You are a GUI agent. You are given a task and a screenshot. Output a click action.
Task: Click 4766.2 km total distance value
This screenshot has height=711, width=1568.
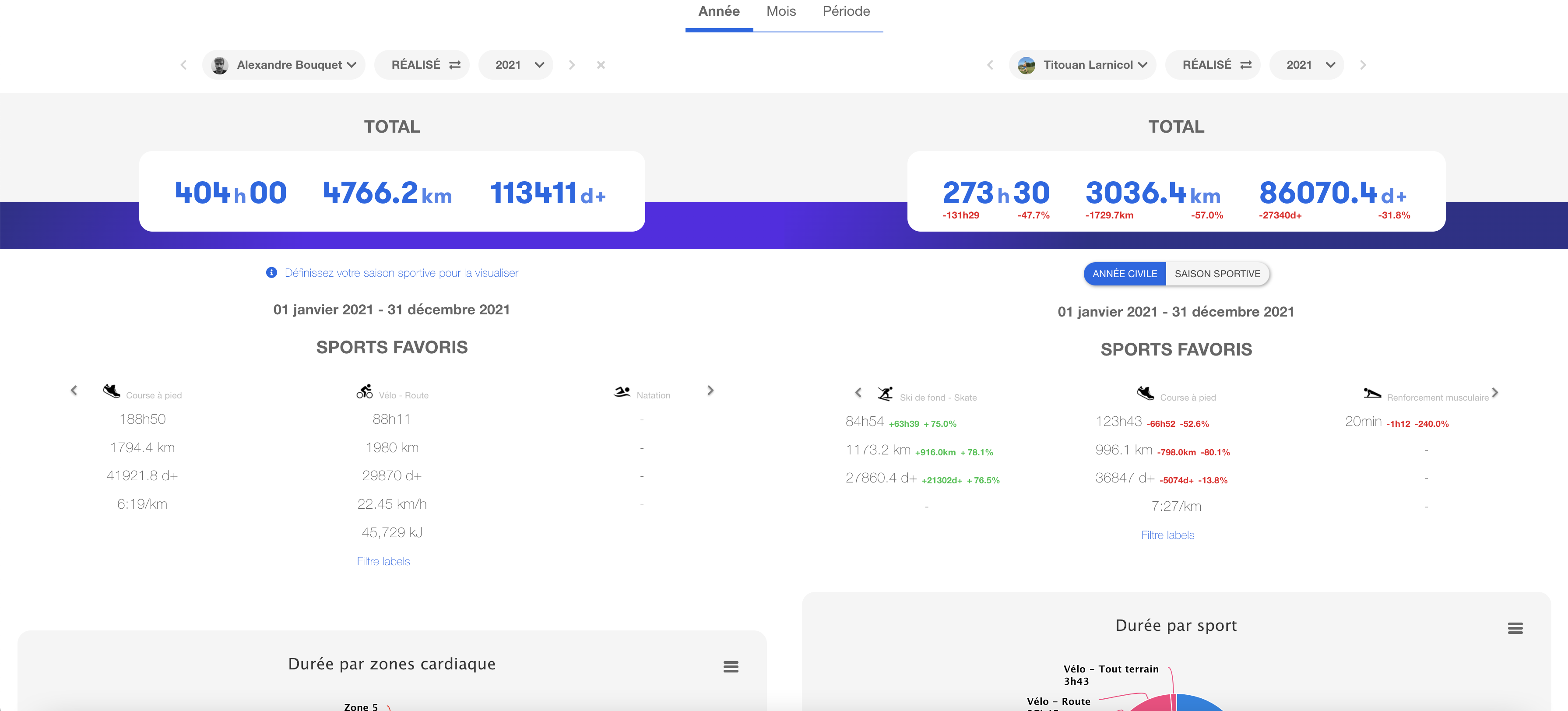pyautogui.click(x=387, y=192)
